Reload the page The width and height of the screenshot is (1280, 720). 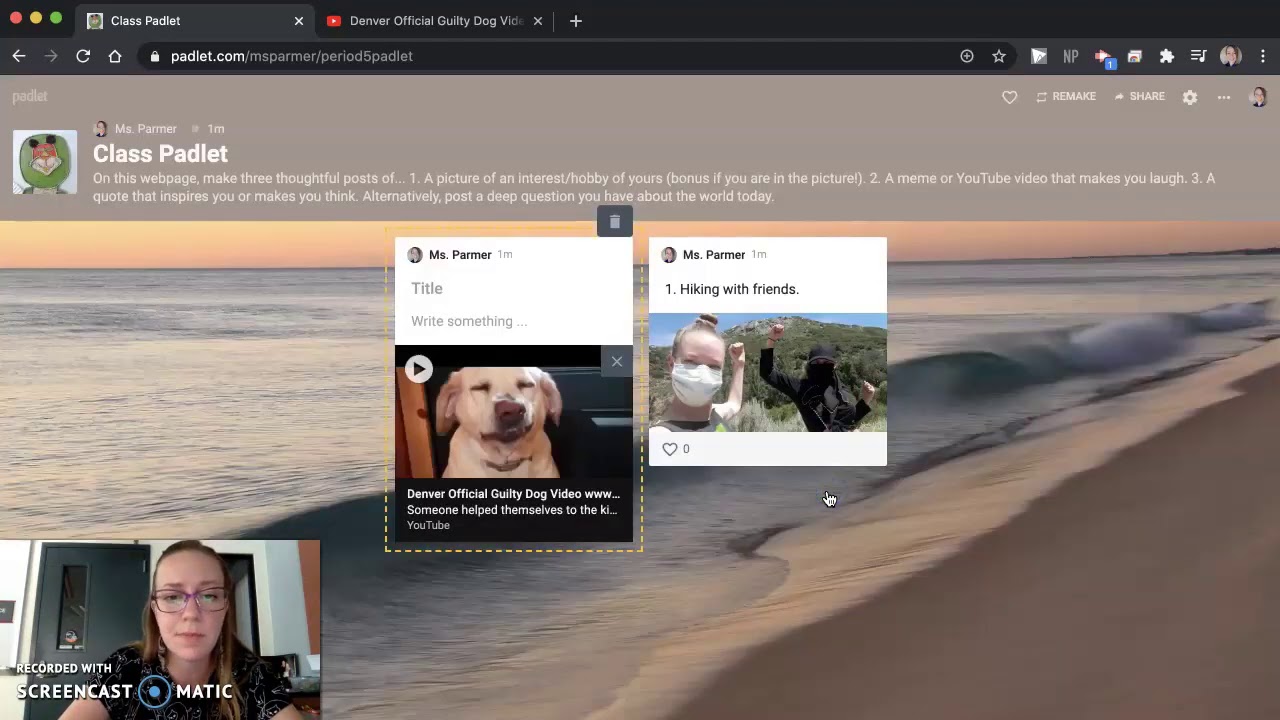(83, 57)
